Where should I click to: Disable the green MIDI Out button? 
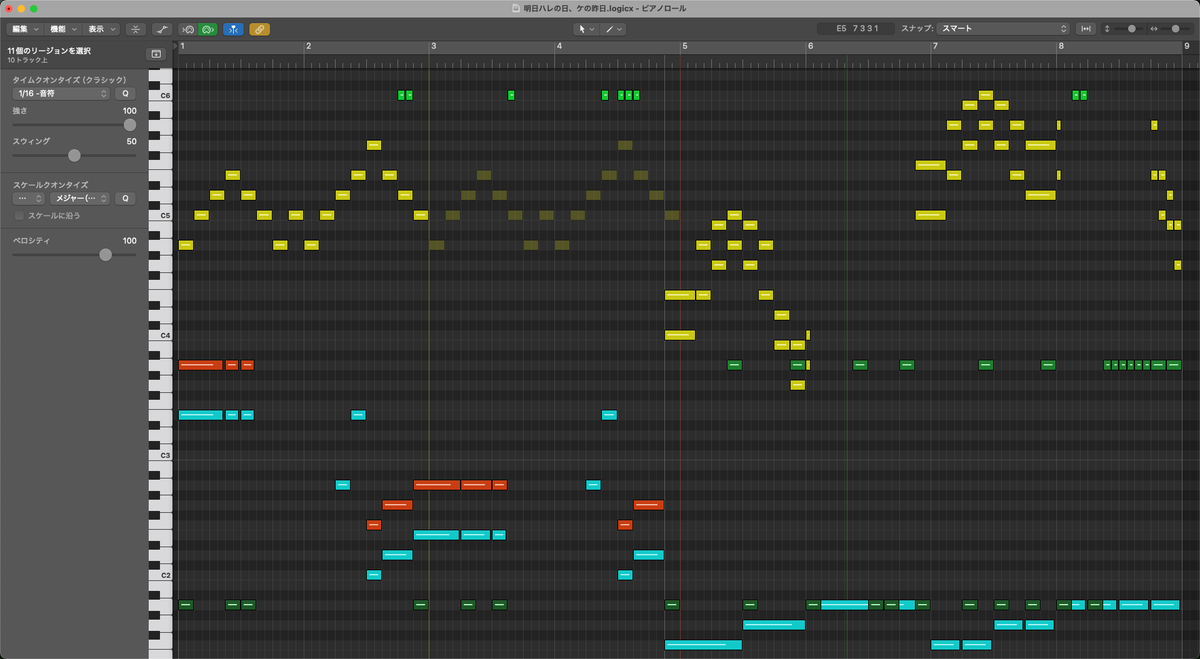[x=207, y=29]
